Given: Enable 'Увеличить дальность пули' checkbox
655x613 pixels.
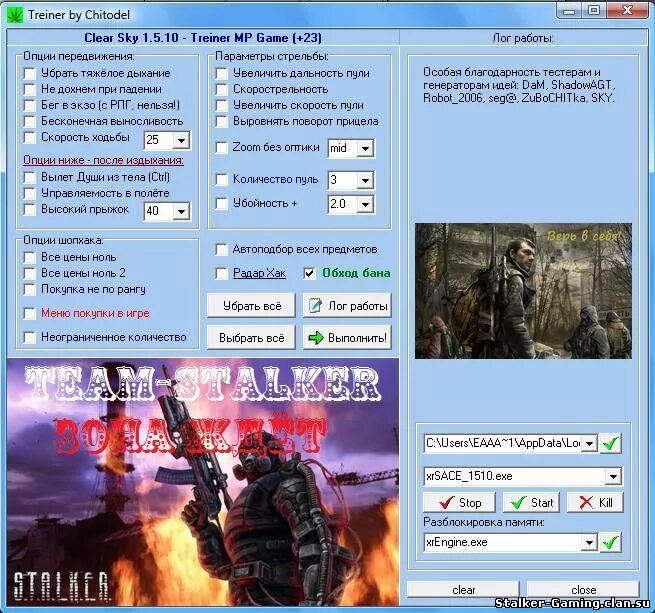Looking at the screenshot, I should [x=221, y=74].
